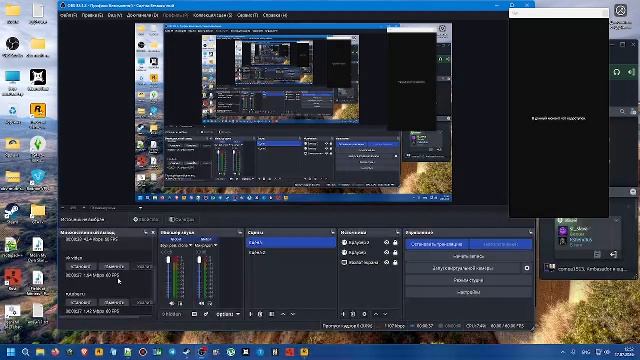
Task: Open the Справка (Help) menu
Action: pyautogui.click(x=275, y=15)
